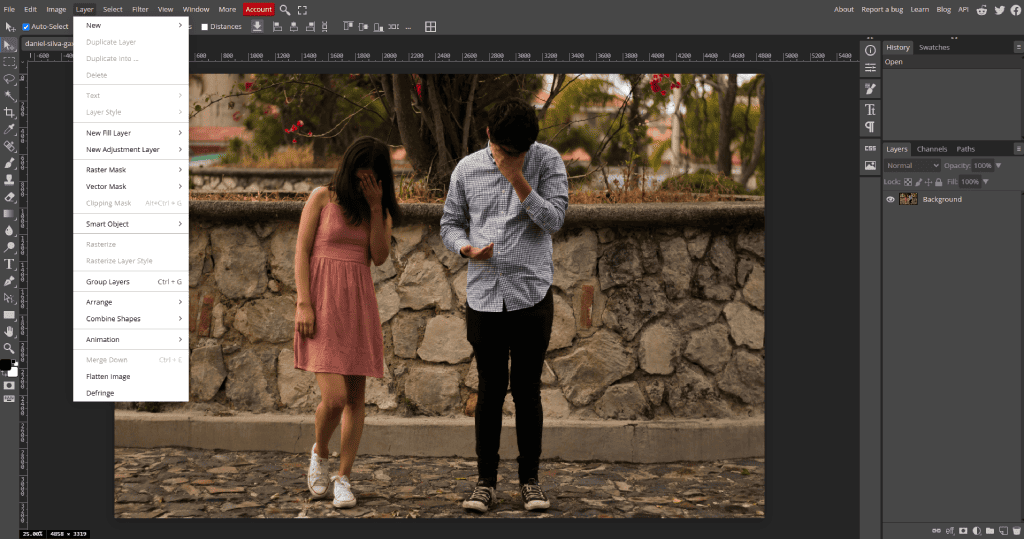
Task: Click the search magnifier icon in menu bar
Action: point(285,9)
